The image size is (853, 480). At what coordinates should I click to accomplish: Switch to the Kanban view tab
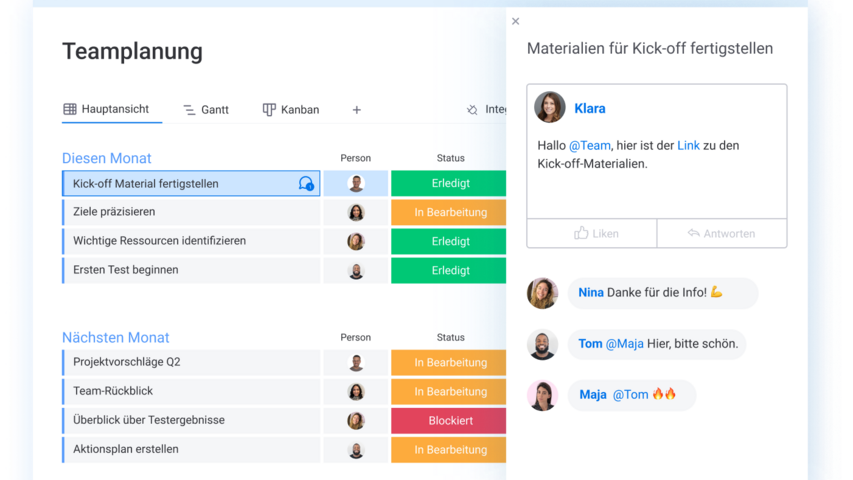[290, 110]
